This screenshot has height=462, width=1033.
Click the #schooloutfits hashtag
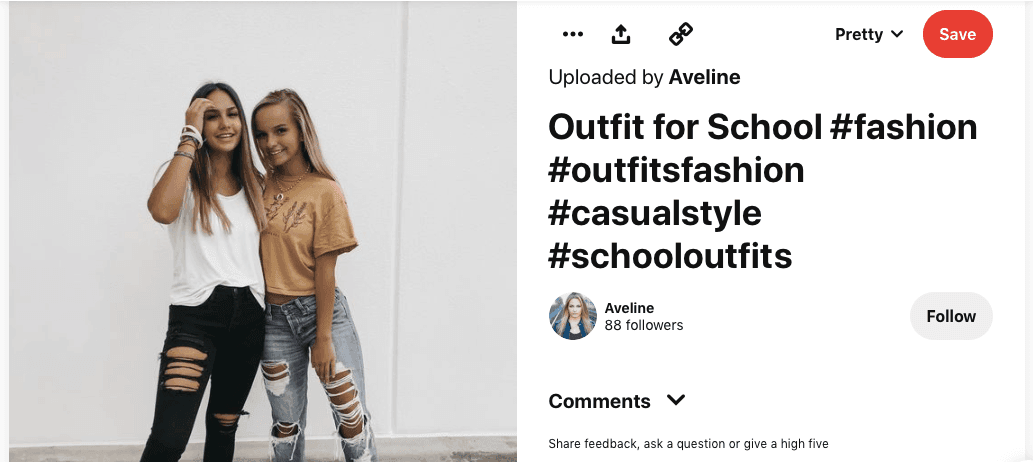coord(670,256)
